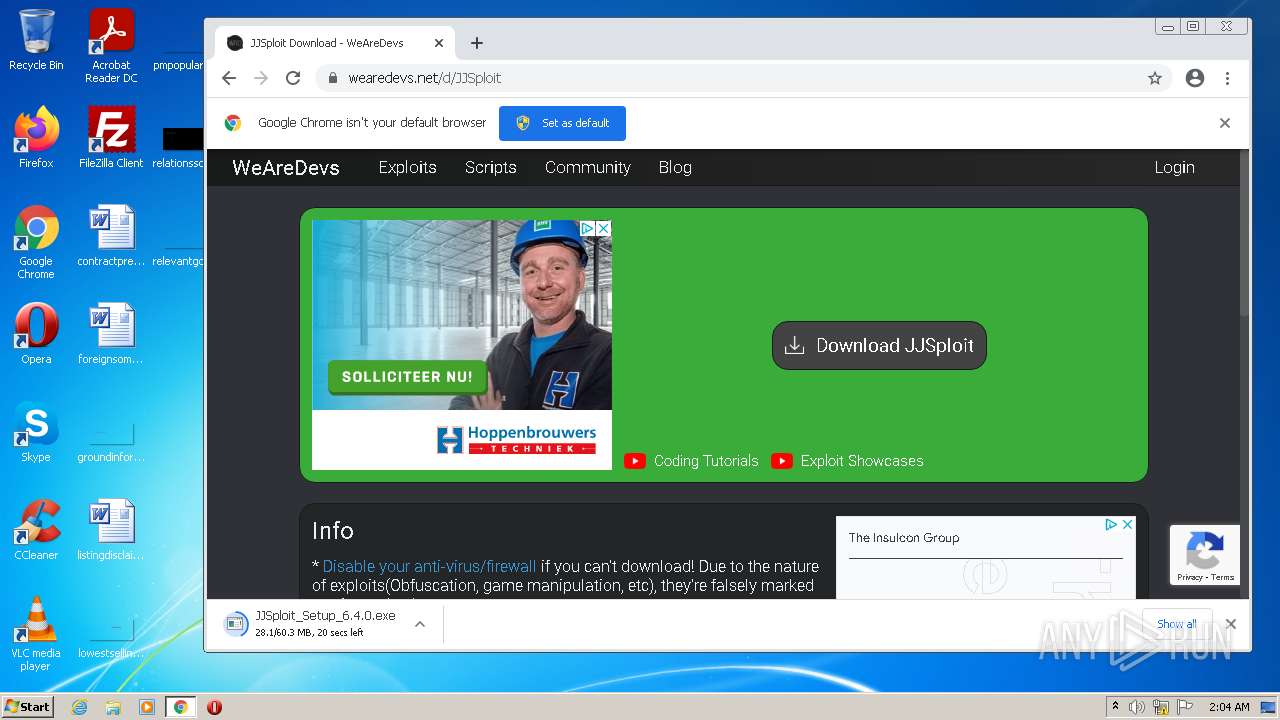Open a new tab with the plus button
Screen dimensions: 1280x720
pyautogui.click(x=477, y=43)
